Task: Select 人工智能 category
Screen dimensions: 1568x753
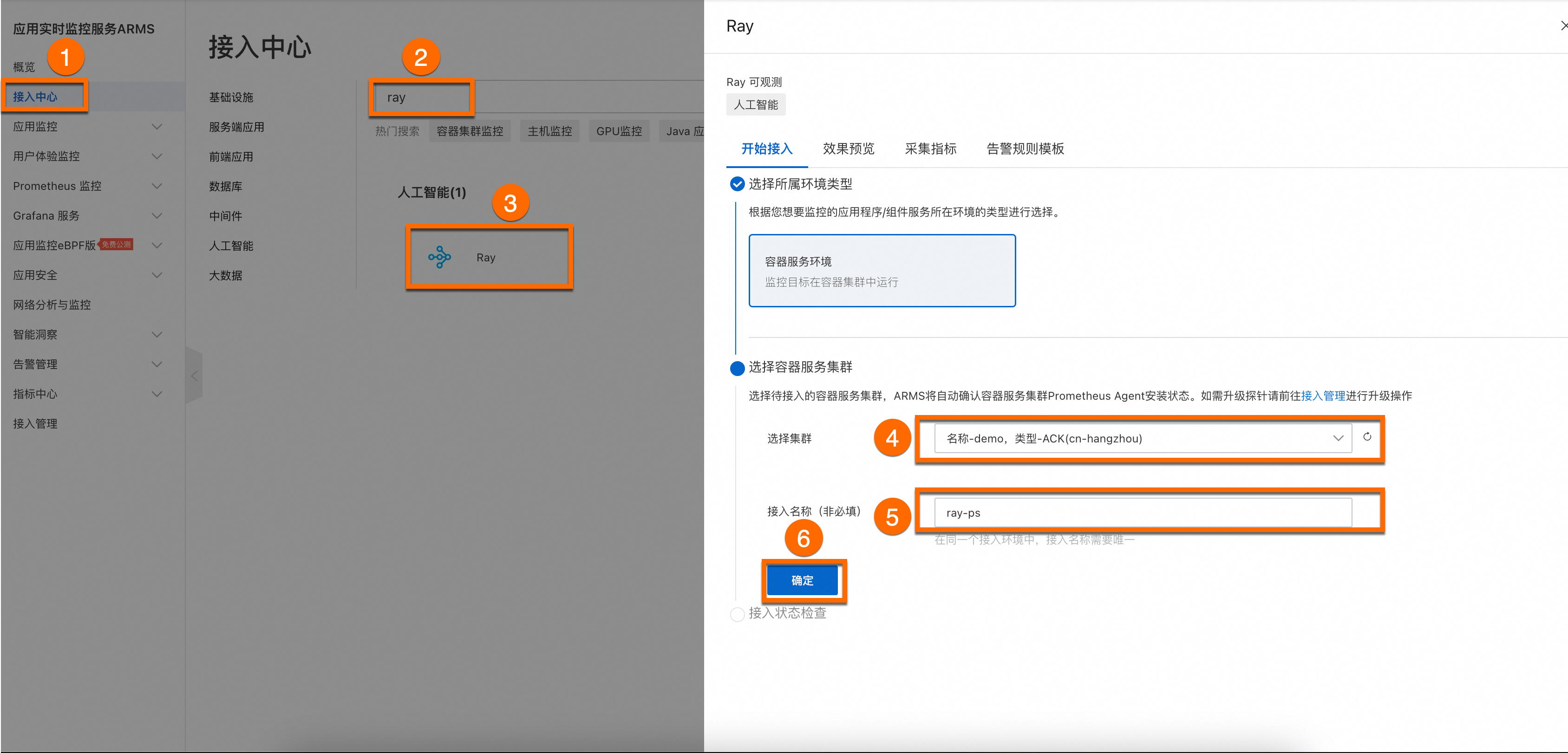Action: tap(231, 246)
